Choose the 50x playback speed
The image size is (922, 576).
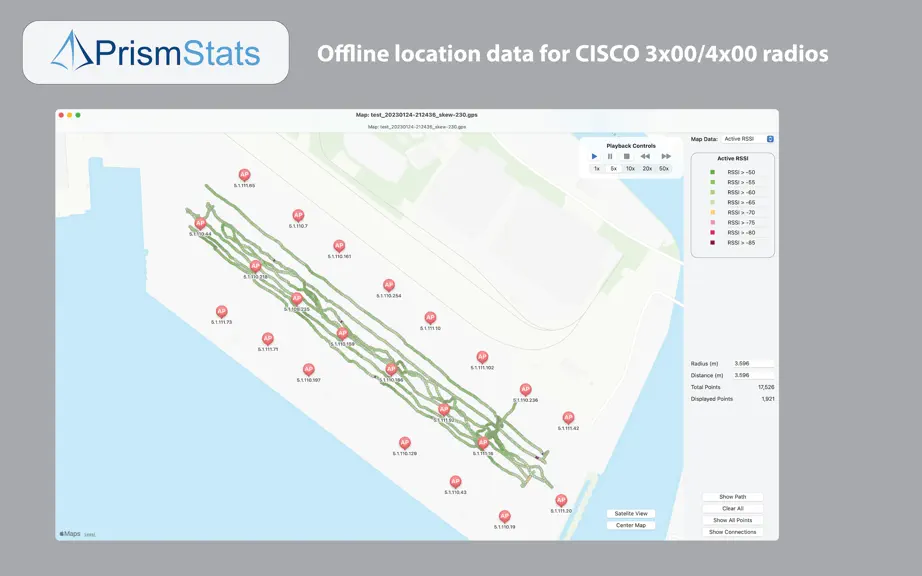coord(664,169)
